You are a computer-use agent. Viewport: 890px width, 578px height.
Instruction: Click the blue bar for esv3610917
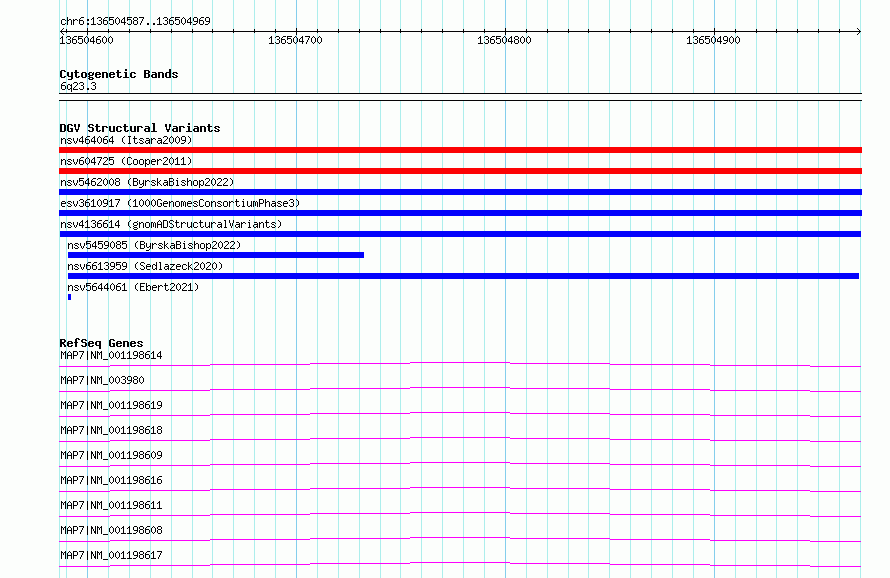460,213
